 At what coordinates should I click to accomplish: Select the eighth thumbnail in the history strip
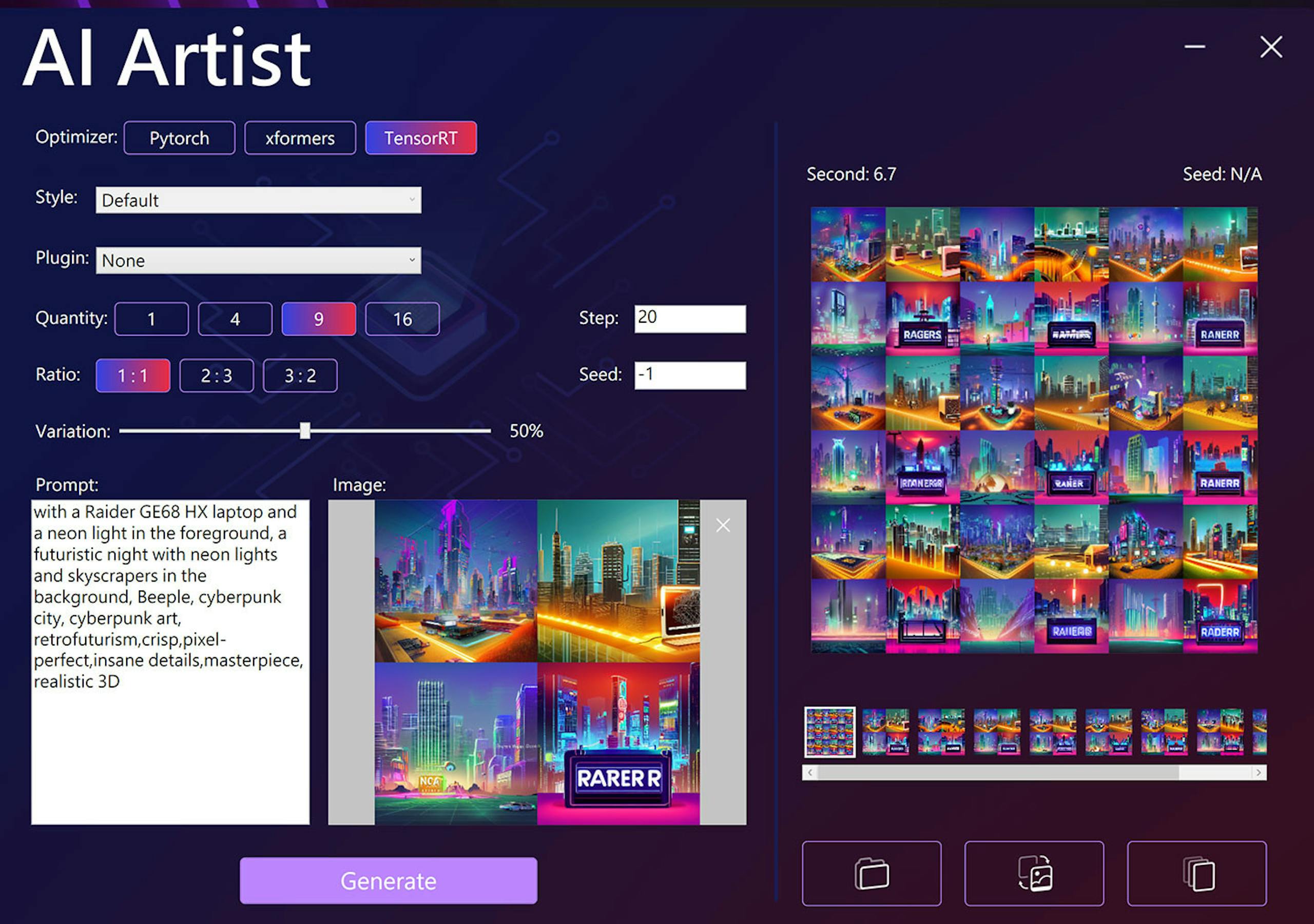pyautogui.click(x=1220, y=732)
